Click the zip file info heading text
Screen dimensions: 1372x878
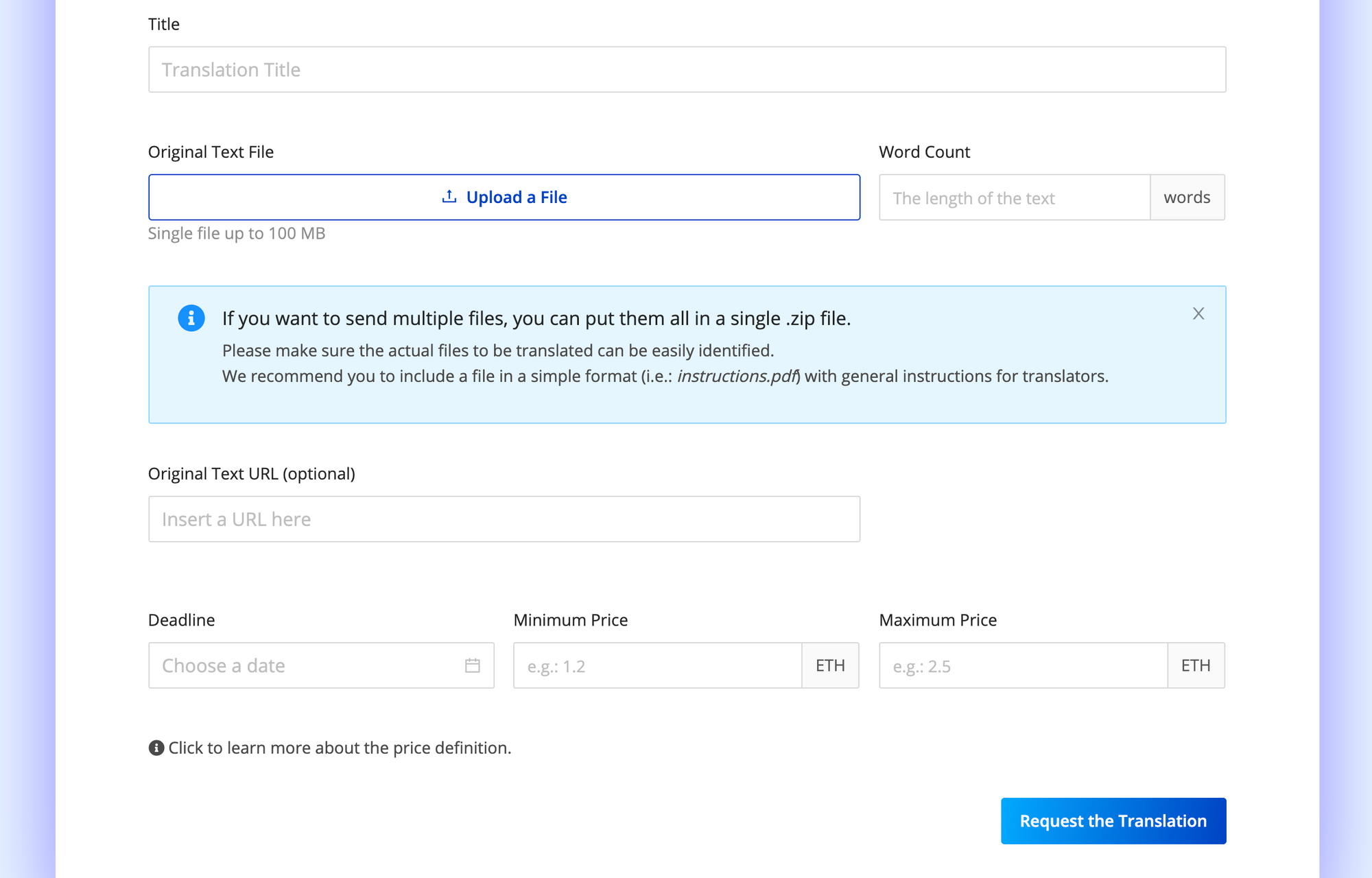pyautogui.click(x=536, y=318)
